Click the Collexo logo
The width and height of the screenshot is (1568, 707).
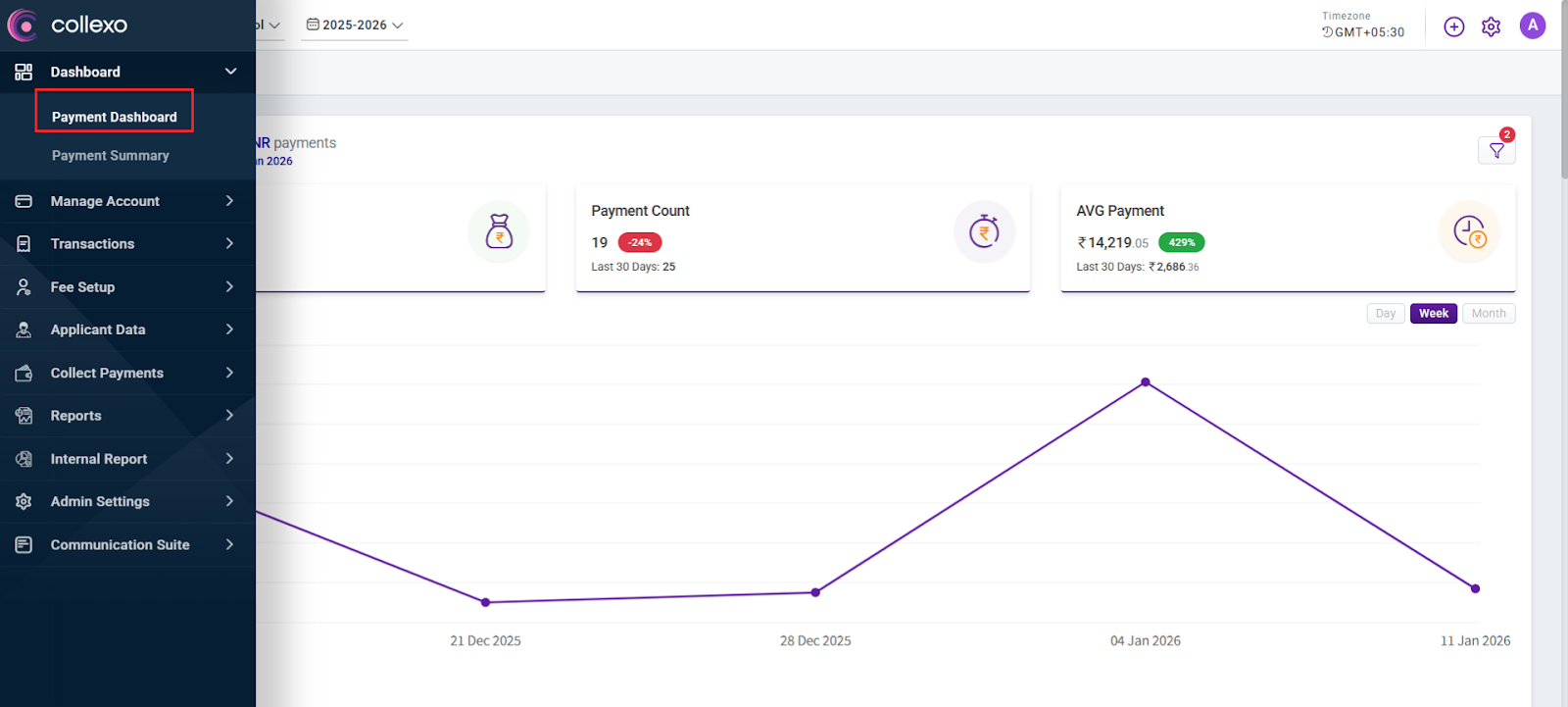tap(68, 25)
